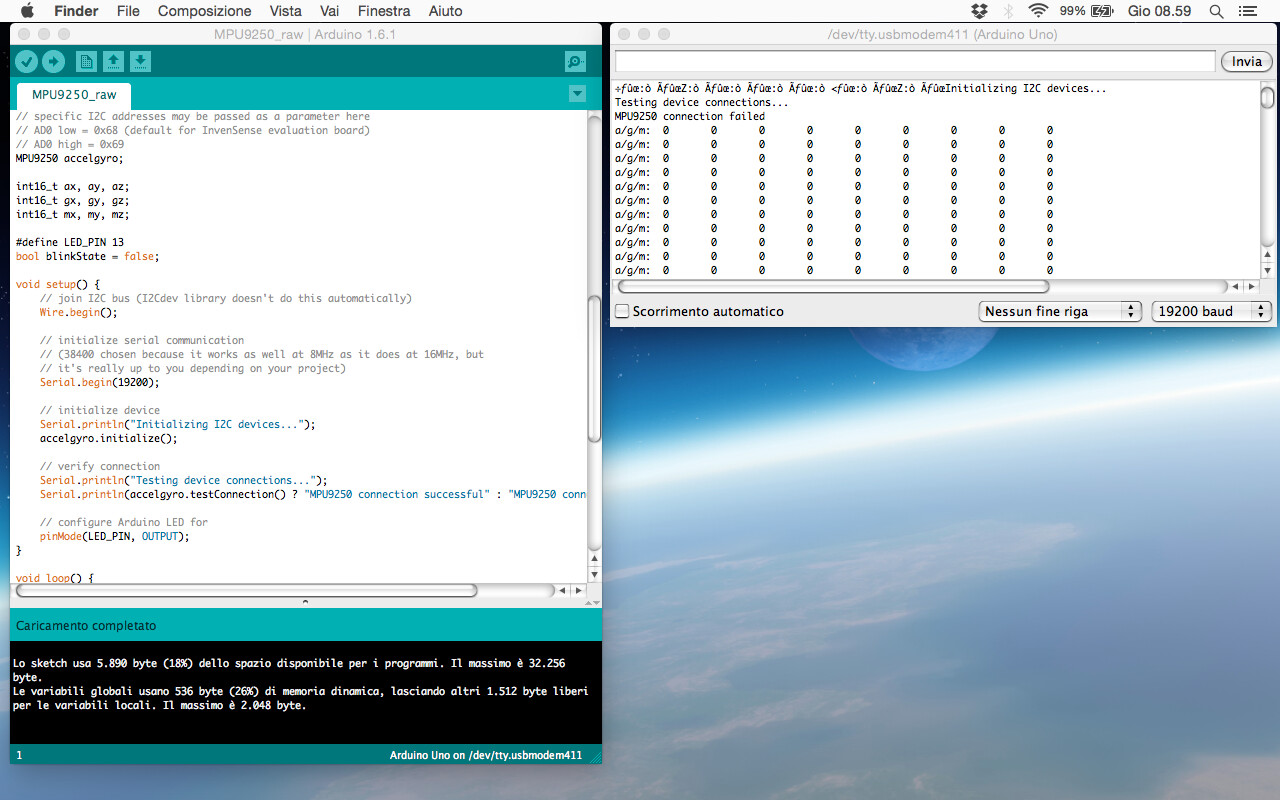Open the Nessun fine riga dropdown
The image size is (1280, 800).
pyautogui.click(x=1059, y=311)
